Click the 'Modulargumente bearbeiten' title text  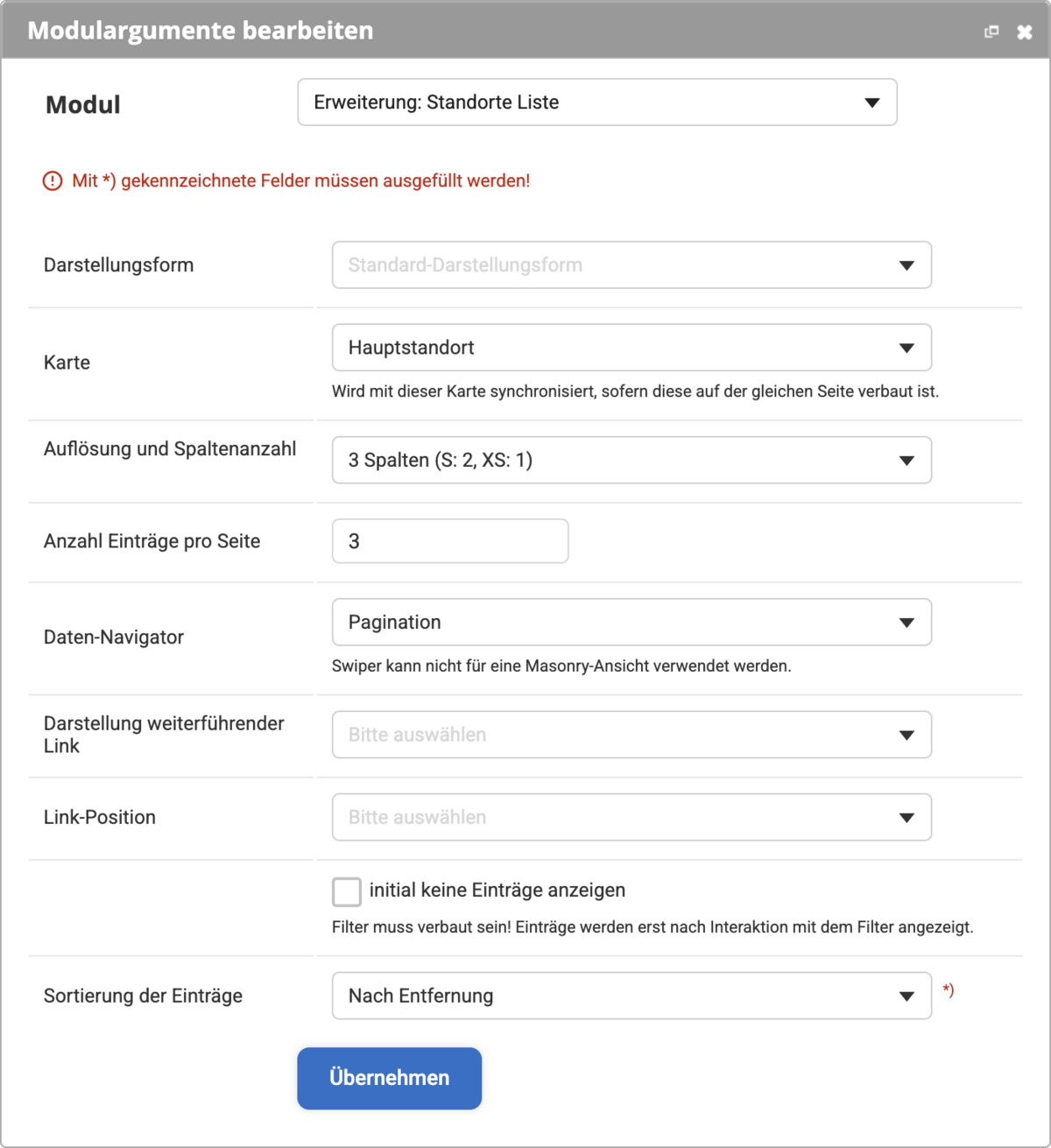click(x=201, y=31)
